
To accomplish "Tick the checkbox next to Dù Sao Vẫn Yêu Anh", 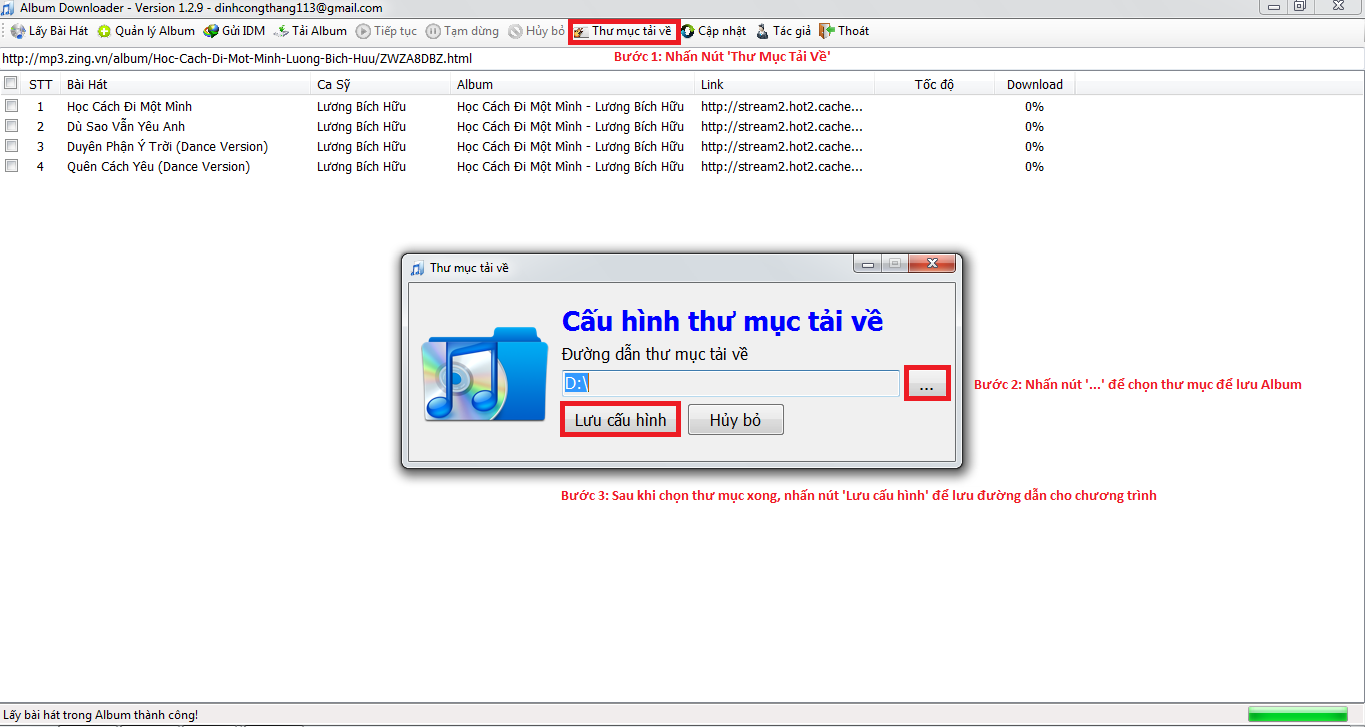I will (x=11, y=125).
